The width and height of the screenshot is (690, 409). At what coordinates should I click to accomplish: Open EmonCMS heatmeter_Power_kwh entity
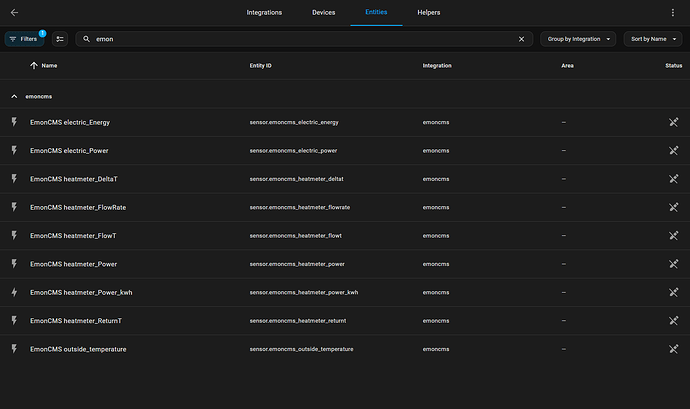click(81, 292)
